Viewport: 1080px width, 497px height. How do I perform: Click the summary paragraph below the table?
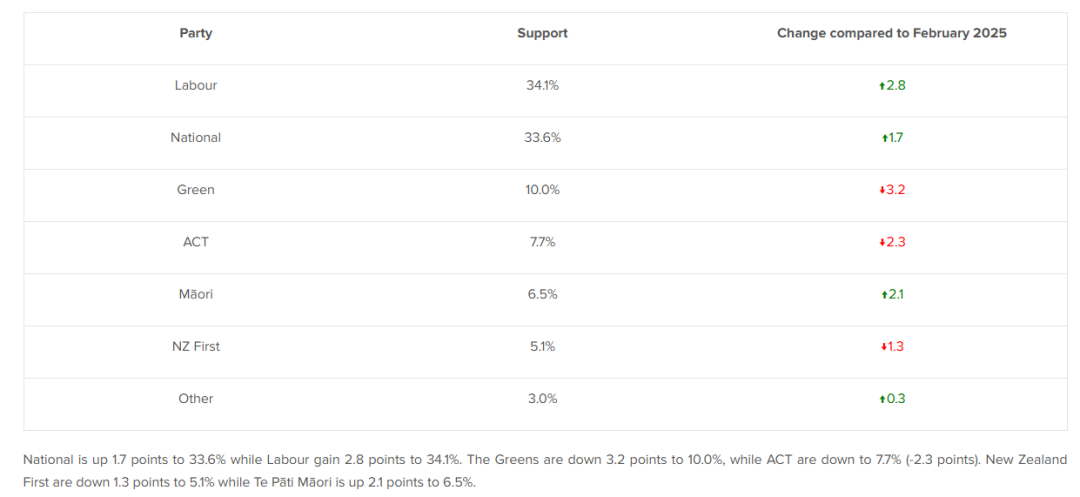(545, 471)
